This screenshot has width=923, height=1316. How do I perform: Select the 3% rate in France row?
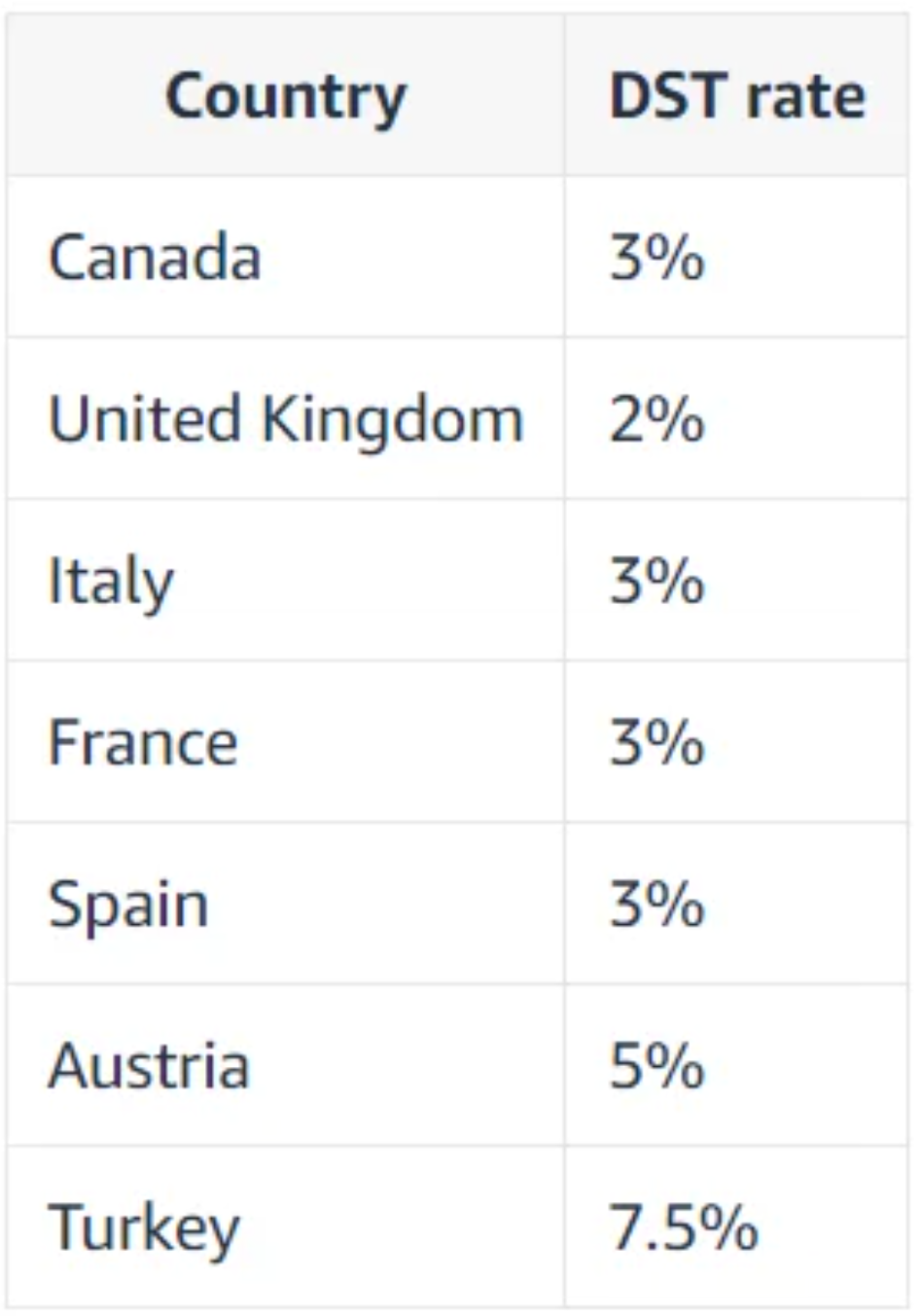tap(657, 742)
